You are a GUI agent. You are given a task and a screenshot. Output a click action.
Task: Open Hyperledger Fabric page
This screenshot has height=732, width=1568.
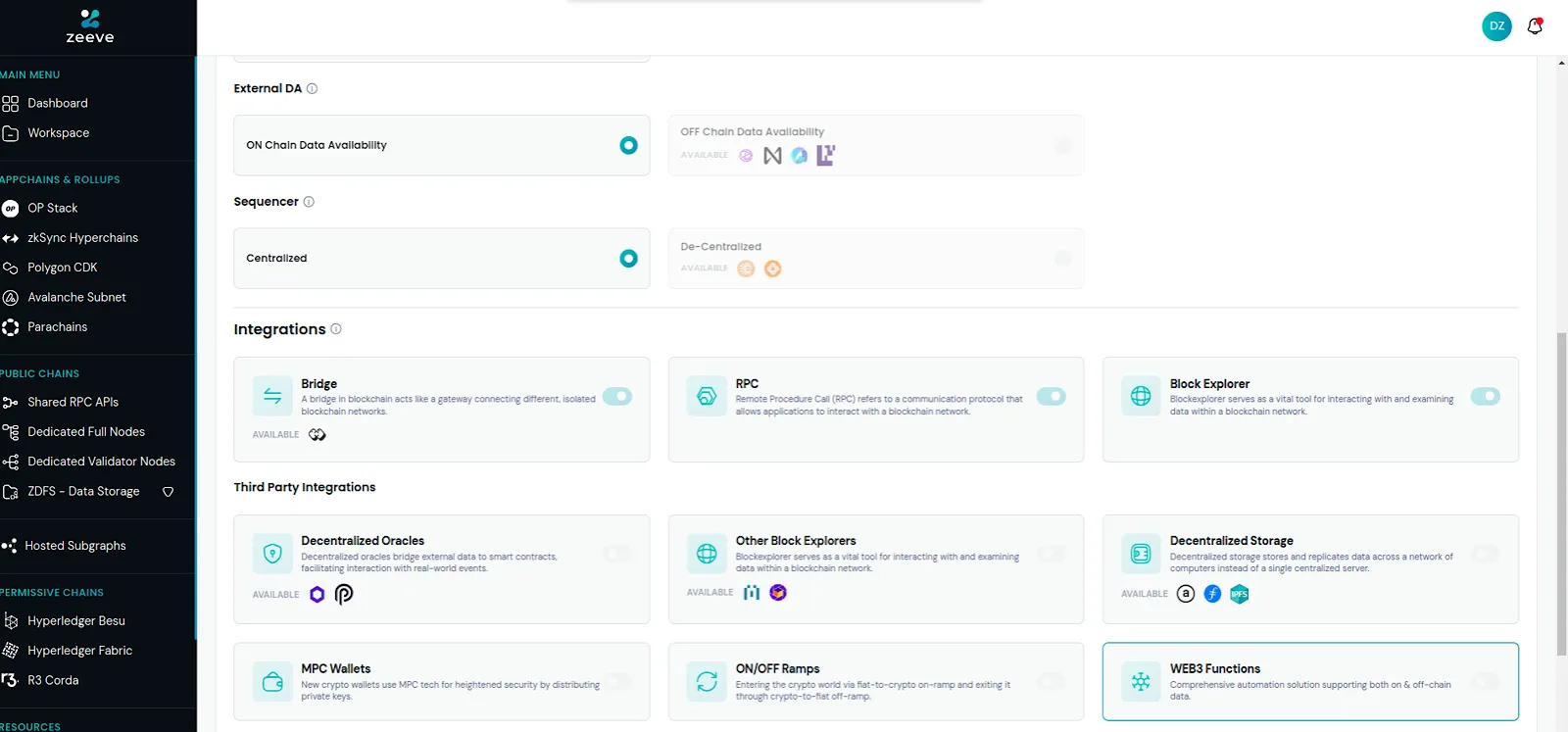click(79, 651)
